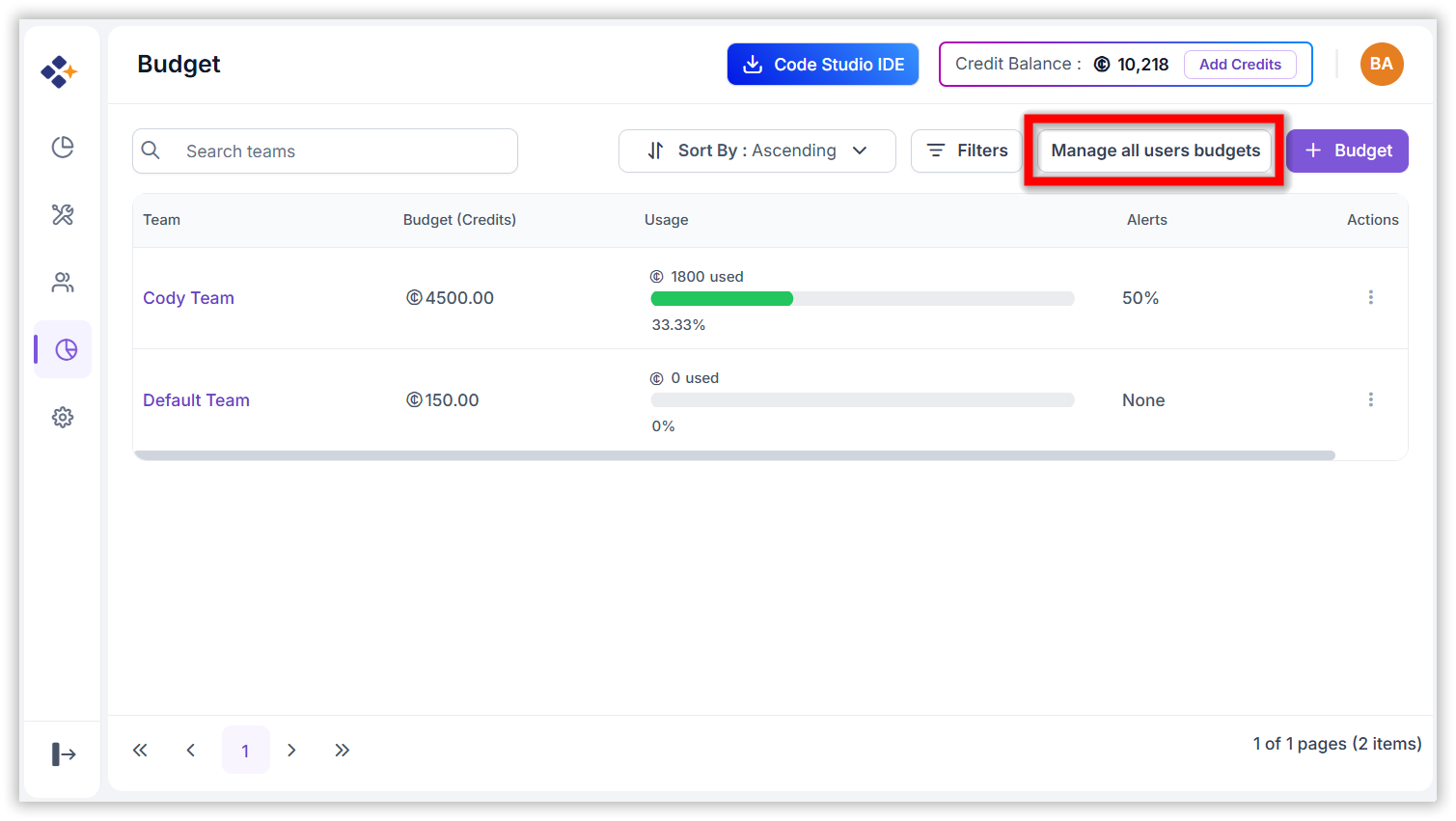Image resolution: width=1456 pixels, height=821 pixels.
Task: Go to last page arrow
Action: 342,750
